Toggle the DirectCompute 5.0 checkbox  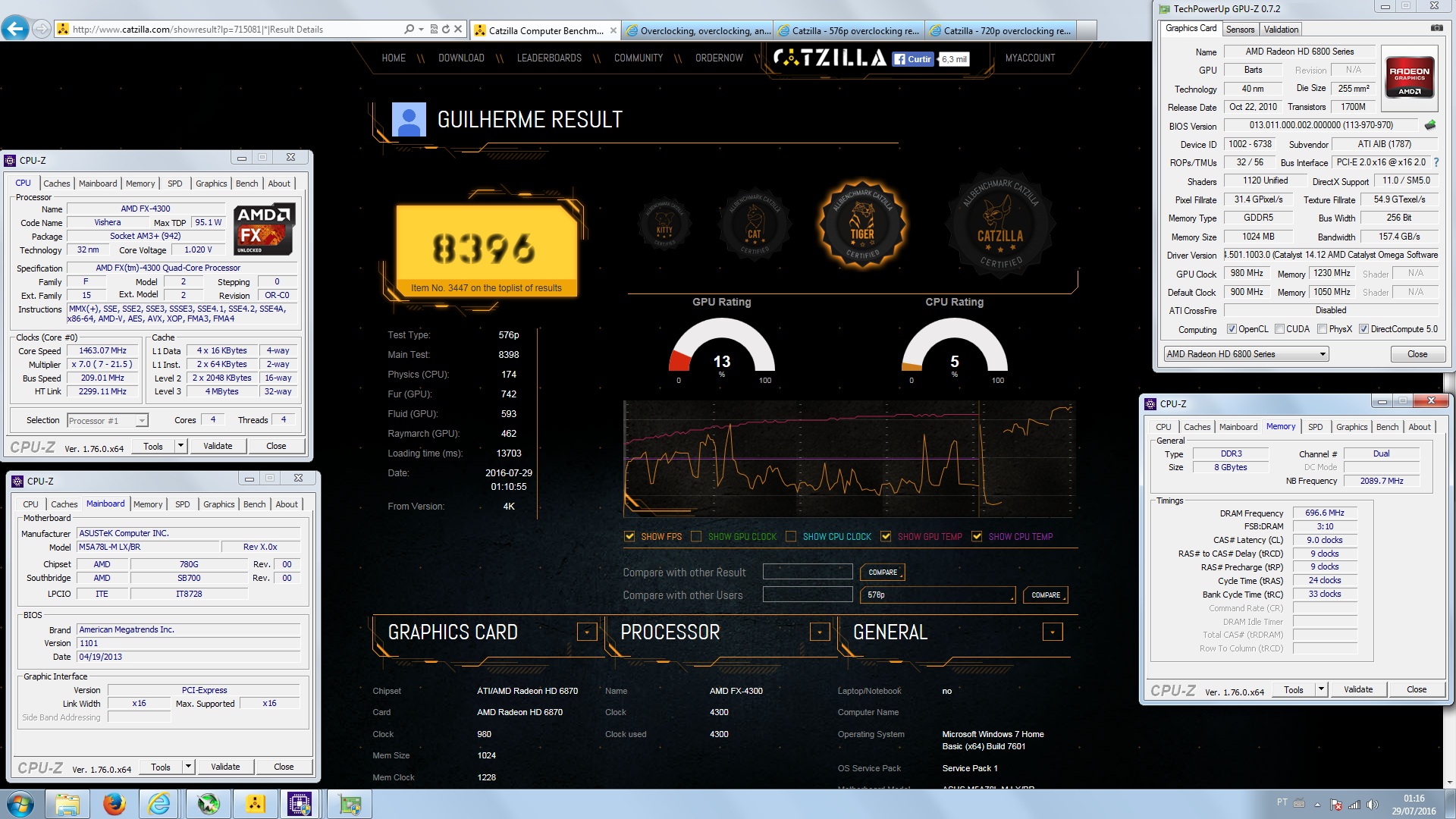coord(1364,329)
